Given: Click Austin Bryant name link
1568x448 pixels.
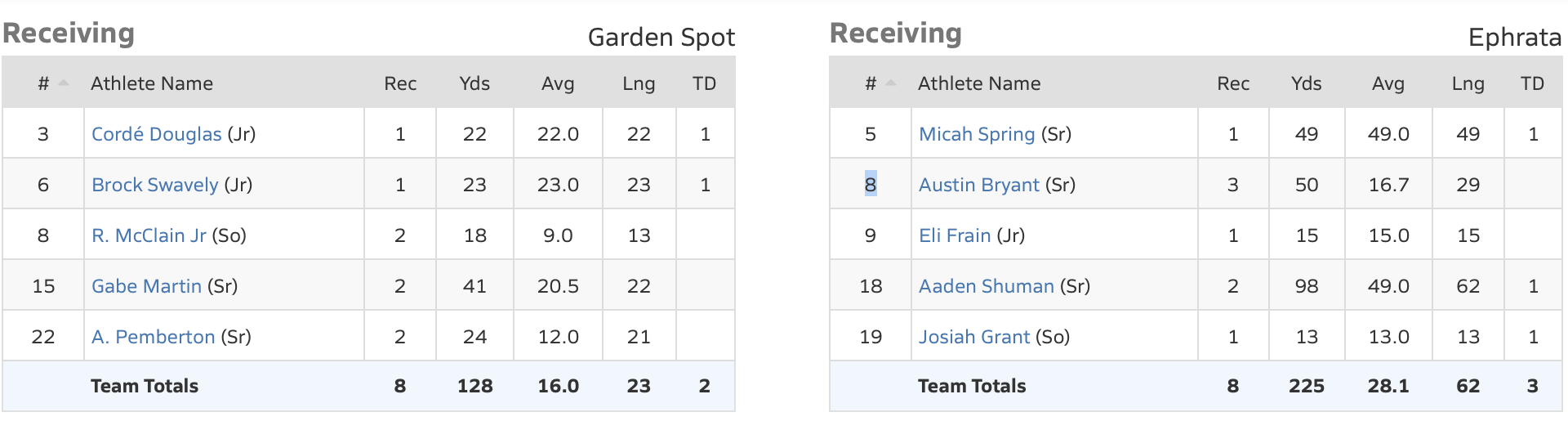Looking at the screenshot, I should (x=978, y=185).
